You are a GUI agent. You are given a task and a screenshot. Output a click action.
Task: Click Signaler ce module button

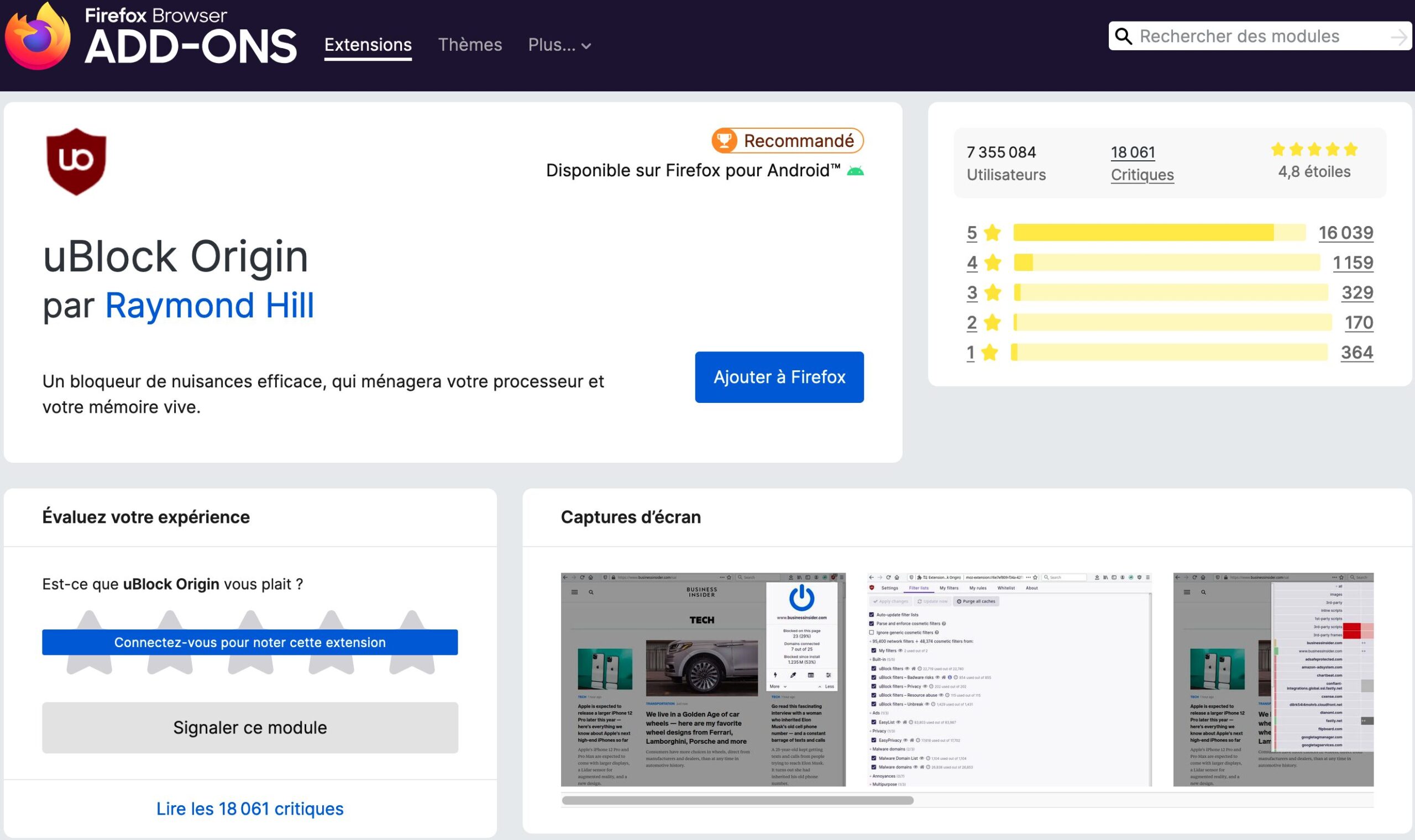250,727
